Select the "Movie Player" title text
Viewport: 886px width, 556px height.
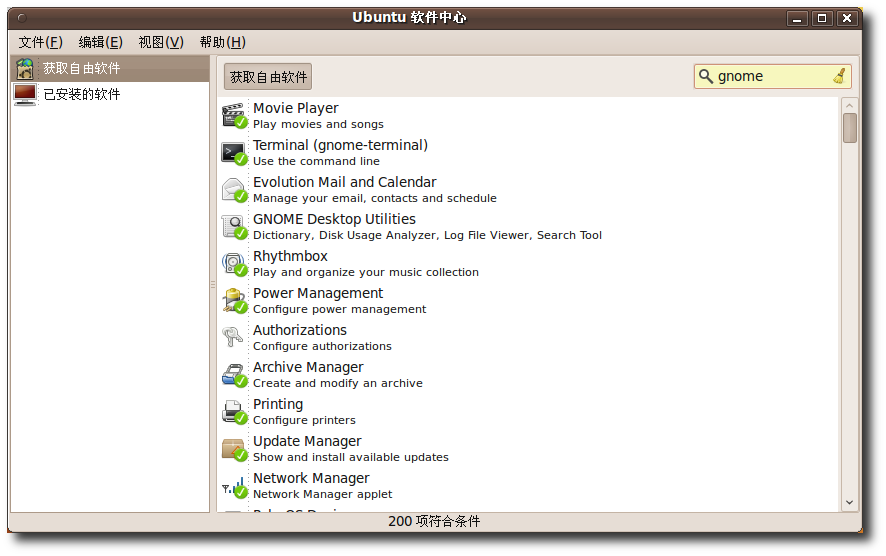coord(296,108)
